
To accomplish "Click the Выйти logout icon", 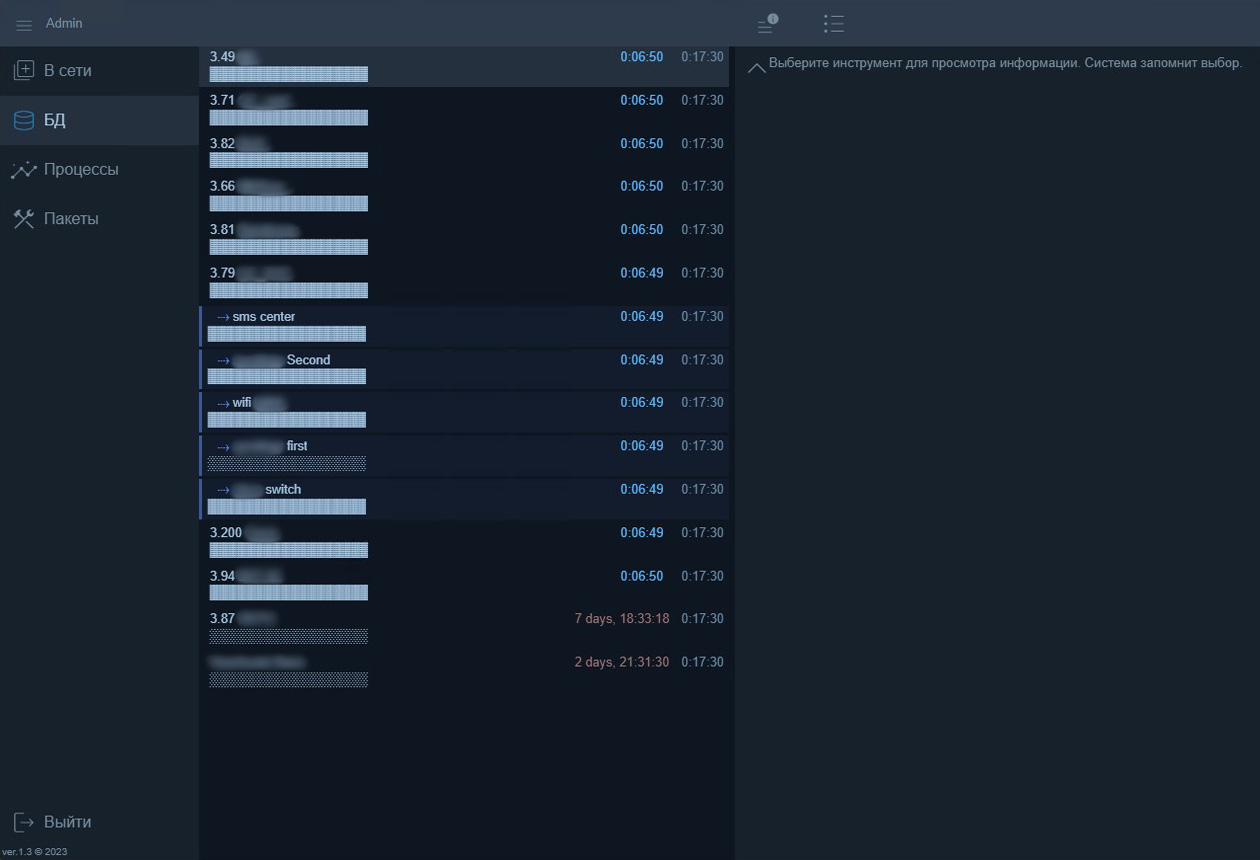I will [23, 822].
